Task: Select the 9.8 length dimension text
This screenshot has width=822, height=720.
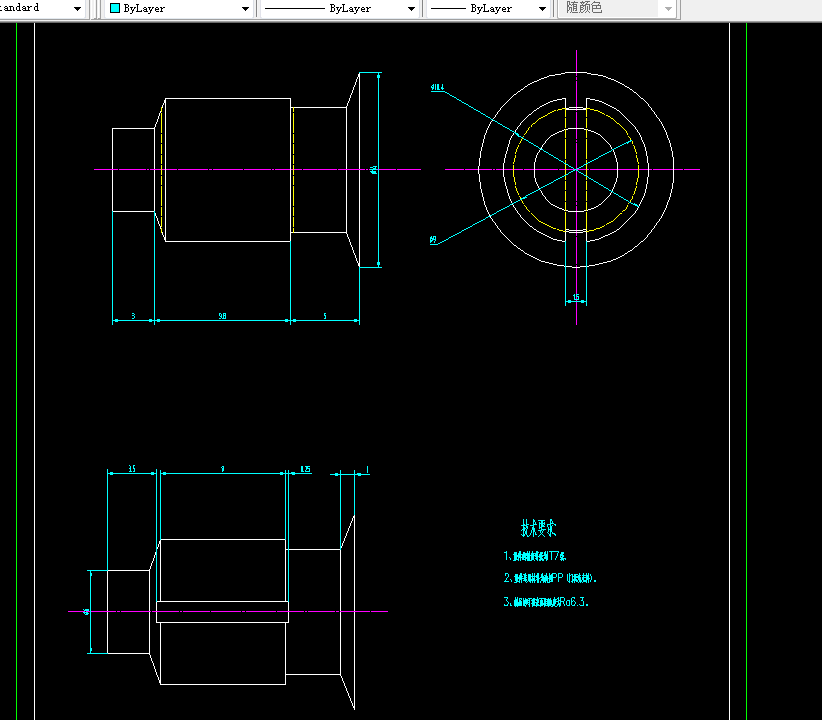Action: click(x=222, y=316)
